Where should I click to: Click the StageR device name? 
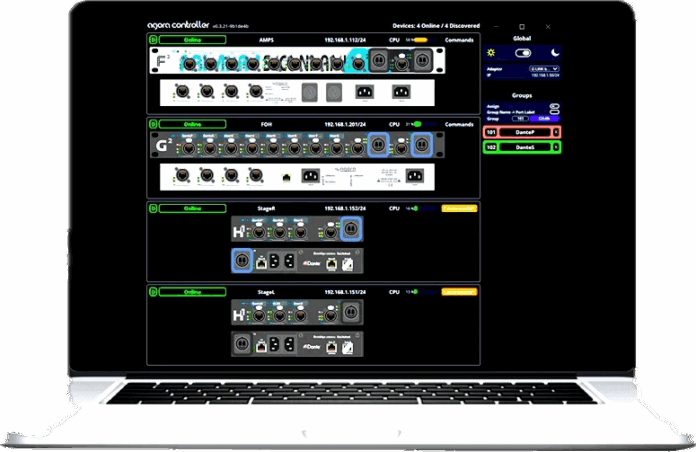pyautogui.click(x=266, y=208)
